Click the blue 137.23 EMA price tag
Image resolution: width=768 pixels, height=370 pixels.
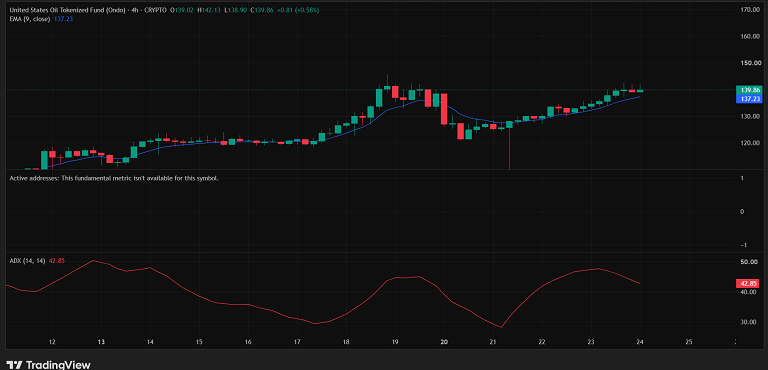coord(748,99)
